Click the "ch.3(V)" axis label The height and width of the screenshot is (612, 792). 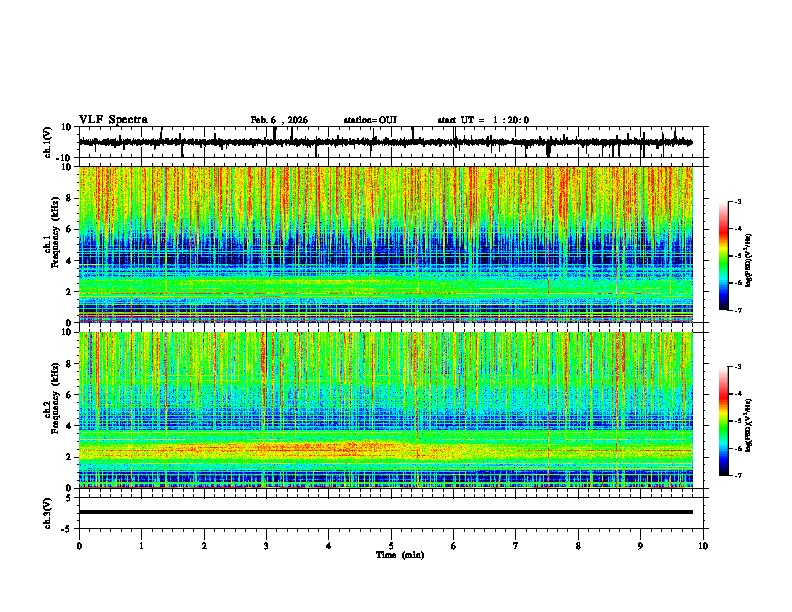48,513
